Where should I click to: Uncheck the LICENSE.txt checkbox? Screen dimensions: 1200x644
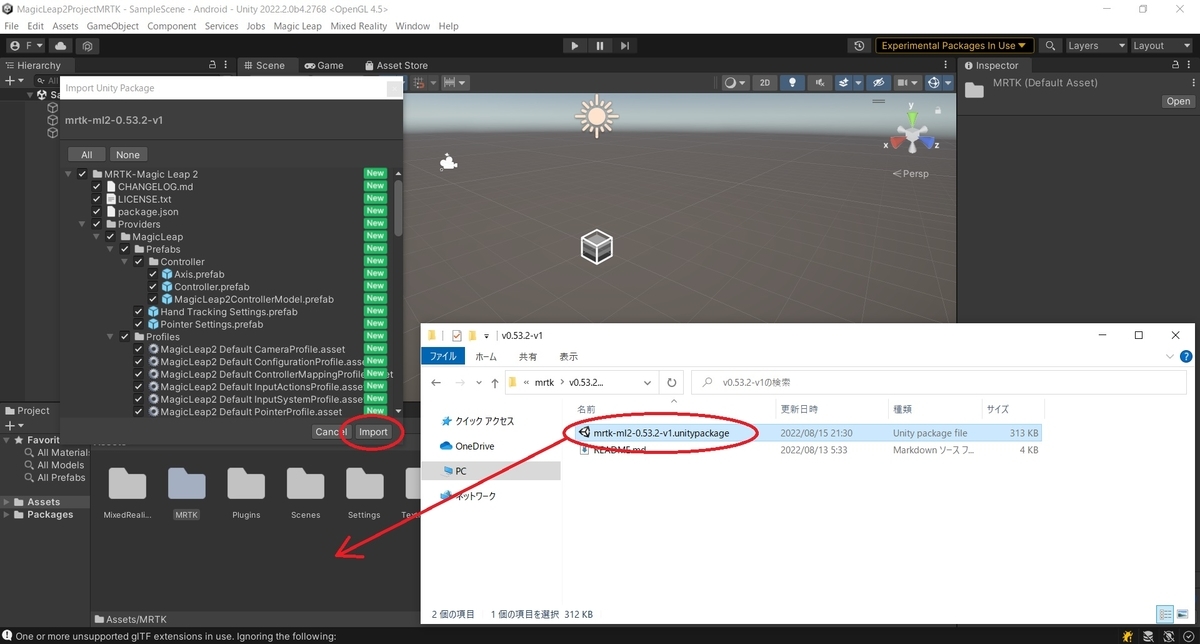[97, 199]
